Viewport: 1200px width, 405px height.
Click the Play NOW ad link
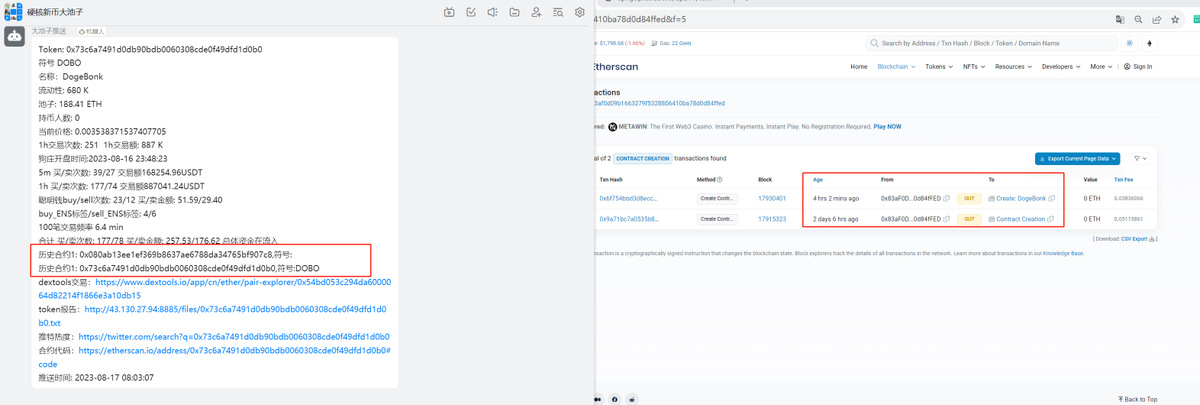tap(887, 127)
